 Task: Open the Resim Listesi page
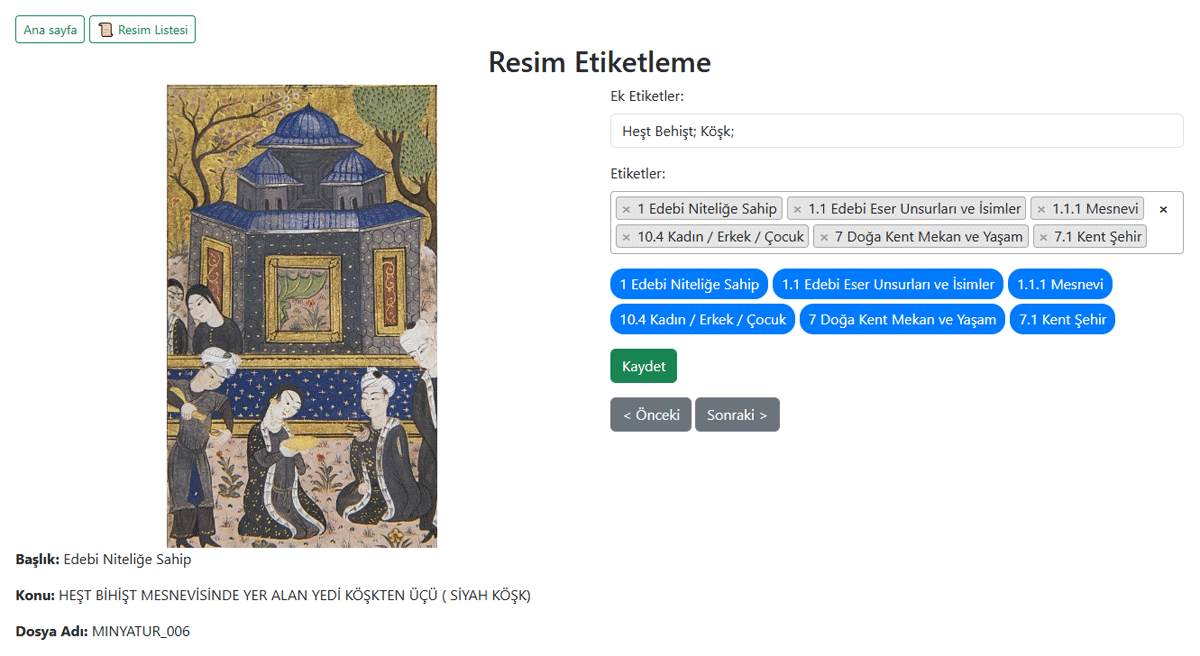click(142, 30)
